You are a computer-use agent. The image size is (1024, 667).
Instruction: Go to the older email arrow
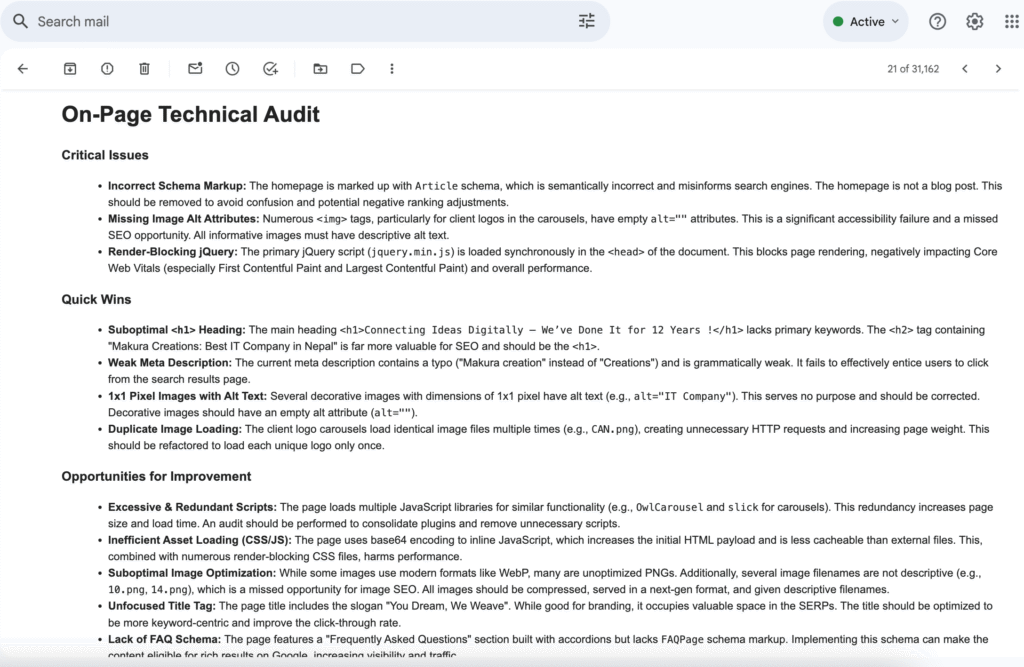(x=998, y=69)
